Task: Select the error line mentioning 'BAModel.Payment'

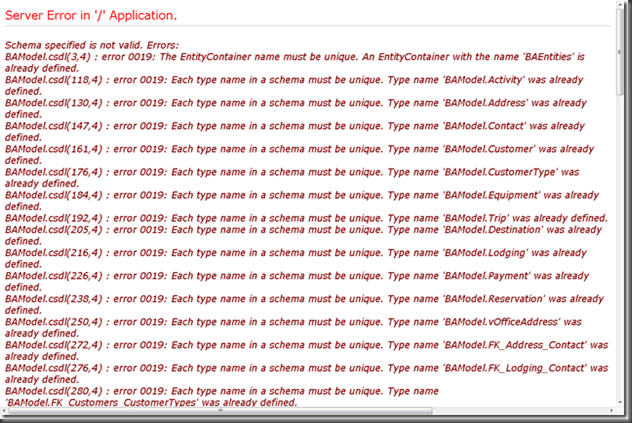Action: click(x=297, y=281)
